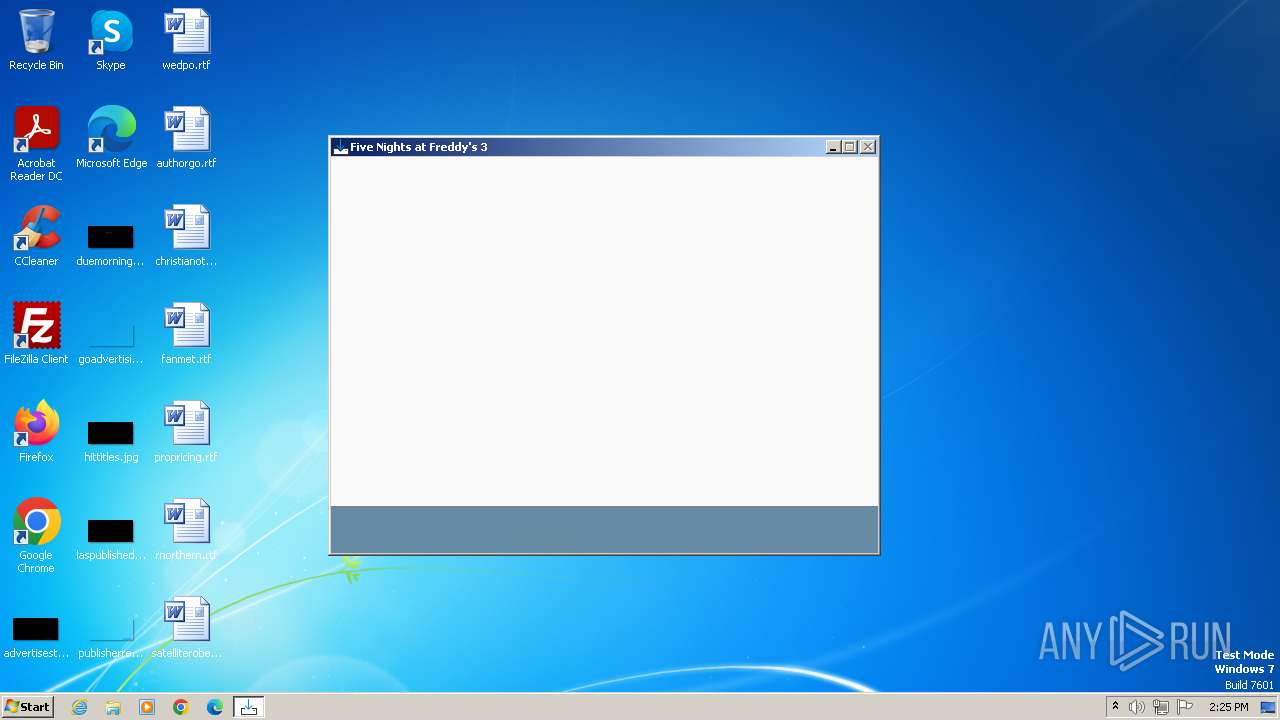Launch Skype from the desktop

111,40
